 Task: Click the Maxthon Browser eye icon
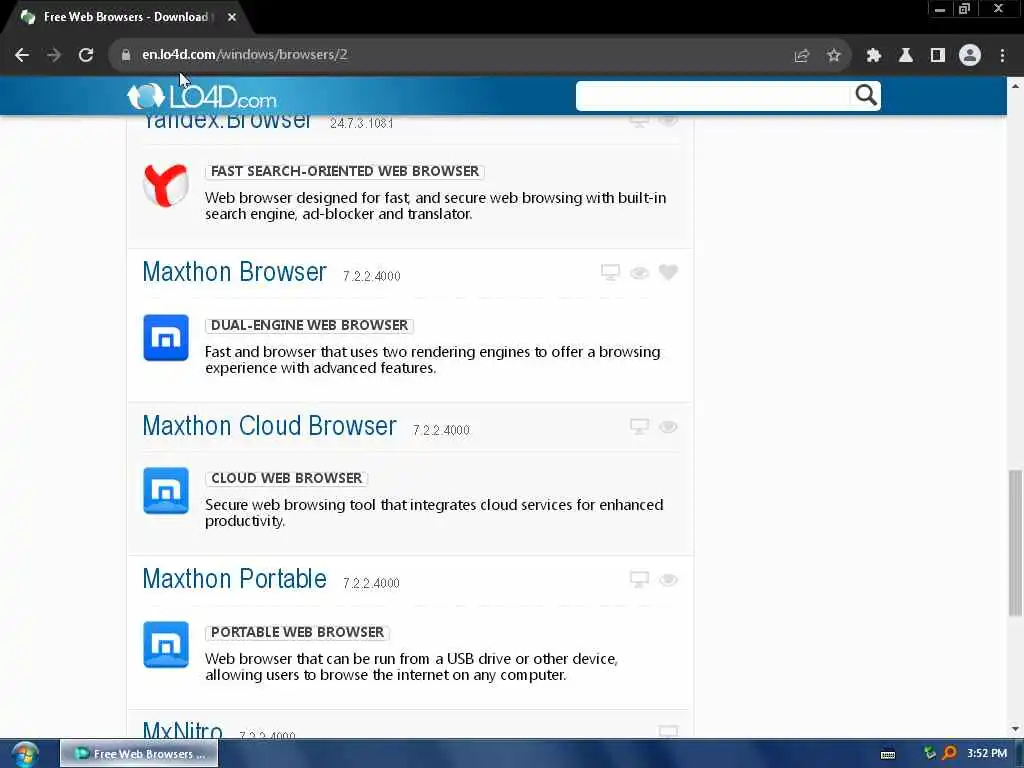(639, 273)
